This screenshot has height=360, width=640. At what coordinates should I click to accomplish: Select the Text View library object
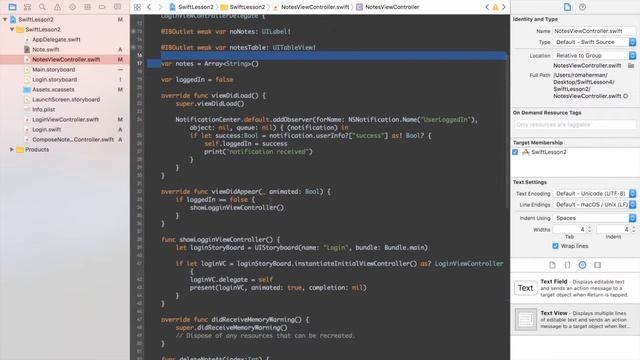click(575, 319)
